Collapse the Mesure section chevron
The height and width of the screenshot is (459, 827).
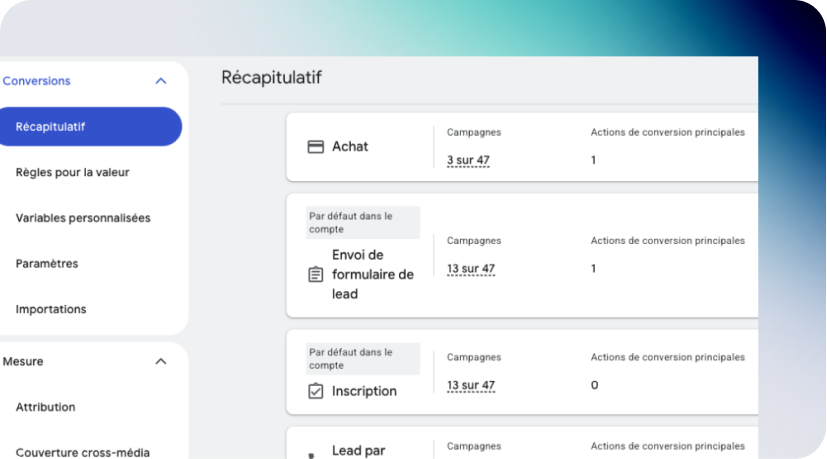tap(161, 361)
